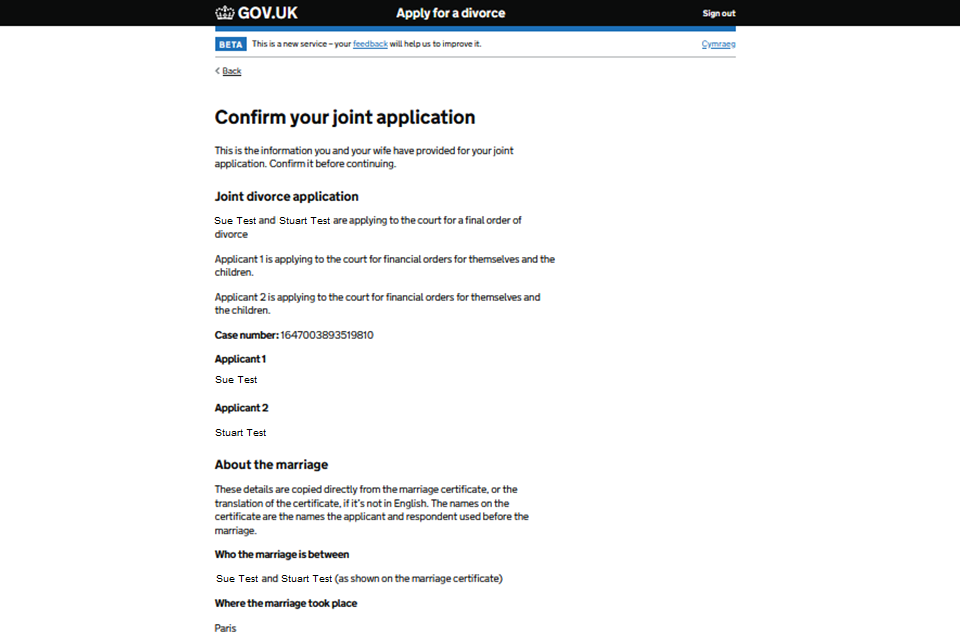Click the Applicant 2 label
This screenshot has height=640, width=960.
click(x=241, y=408)
